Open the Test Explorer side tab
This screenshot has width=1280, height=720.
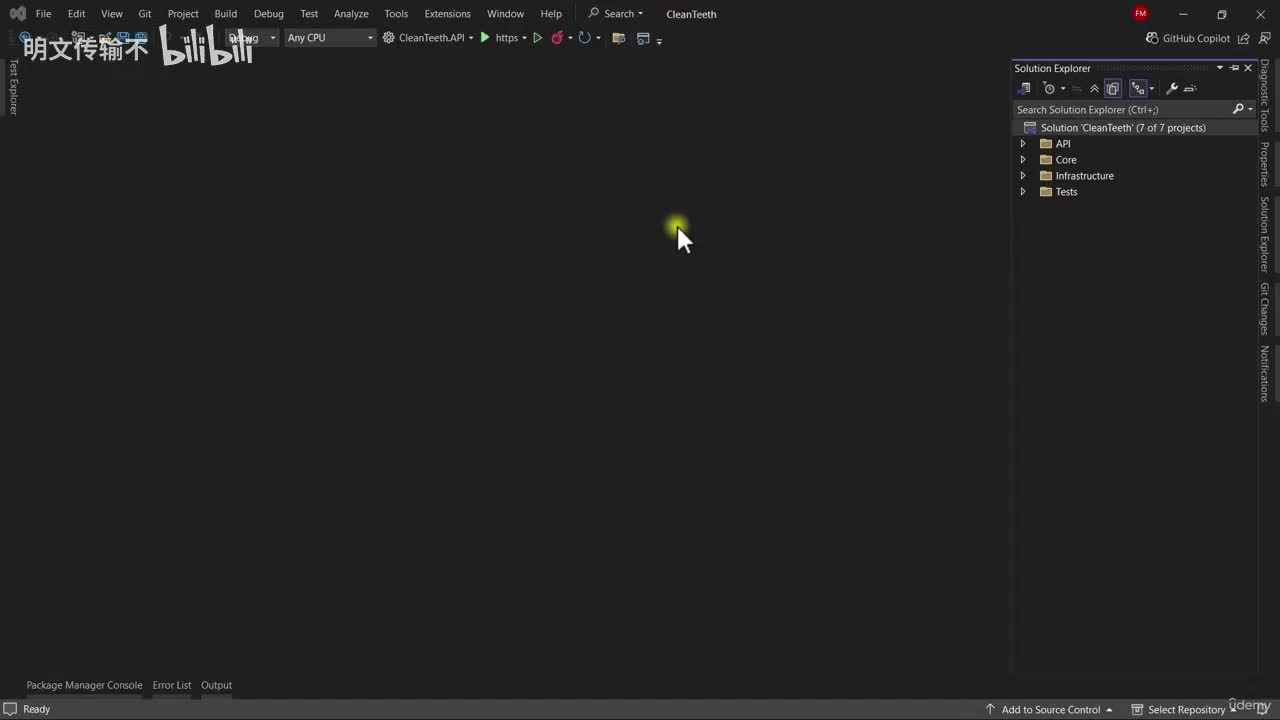point(13,87)
